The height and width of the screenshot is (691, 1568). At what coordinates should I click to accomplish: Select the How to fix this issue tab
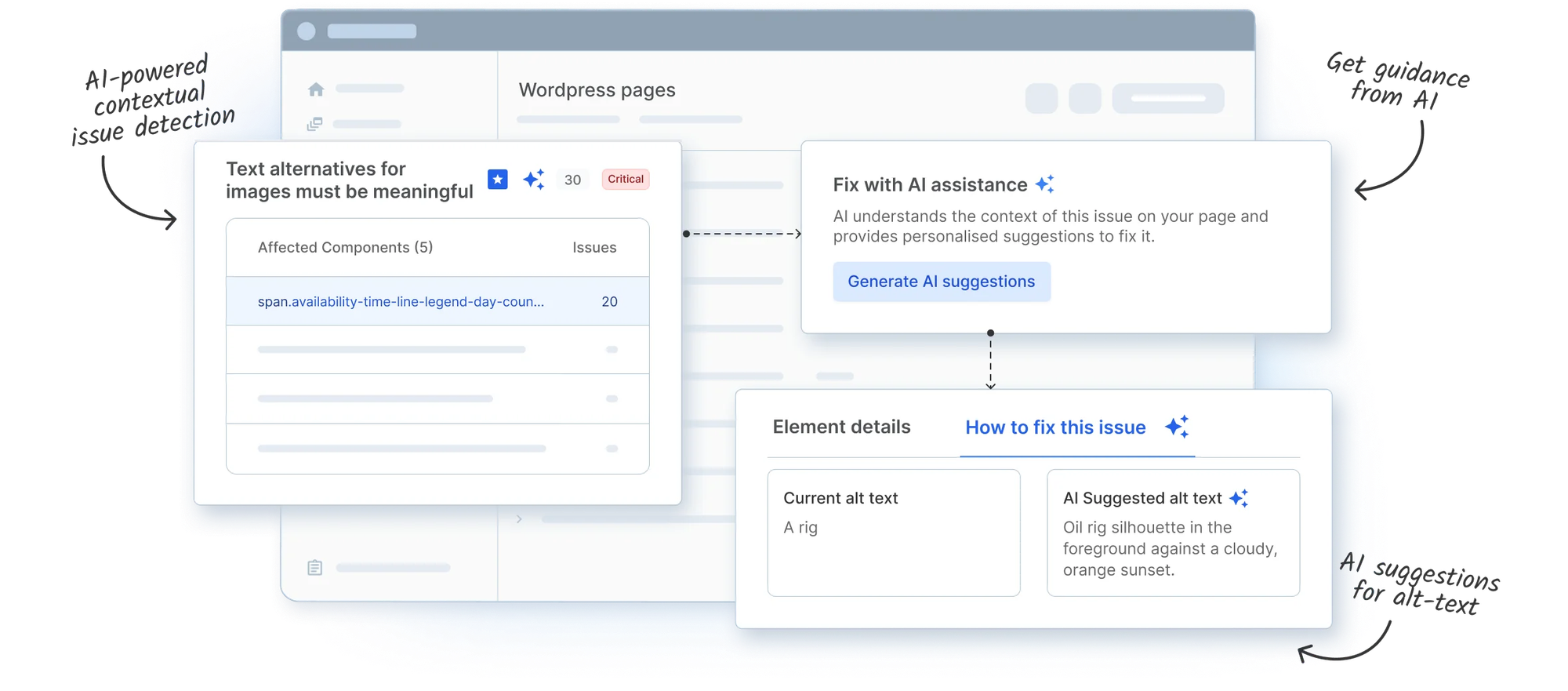pyautogui.click(x=1055, y=427)
